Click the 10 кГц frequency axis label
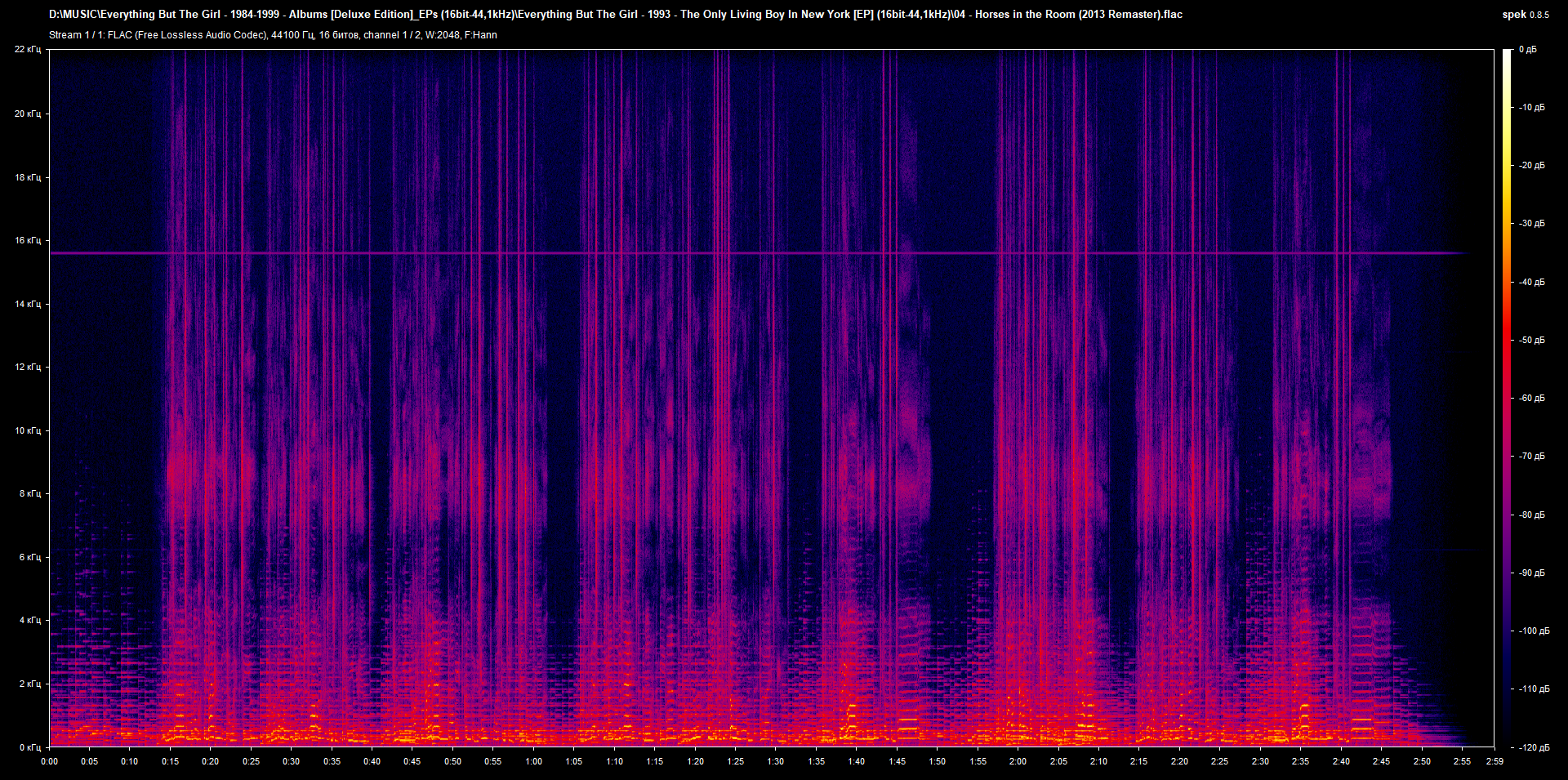Image resolution: width=1568 pixels, height=780 pixels. [x=28, y=430]
